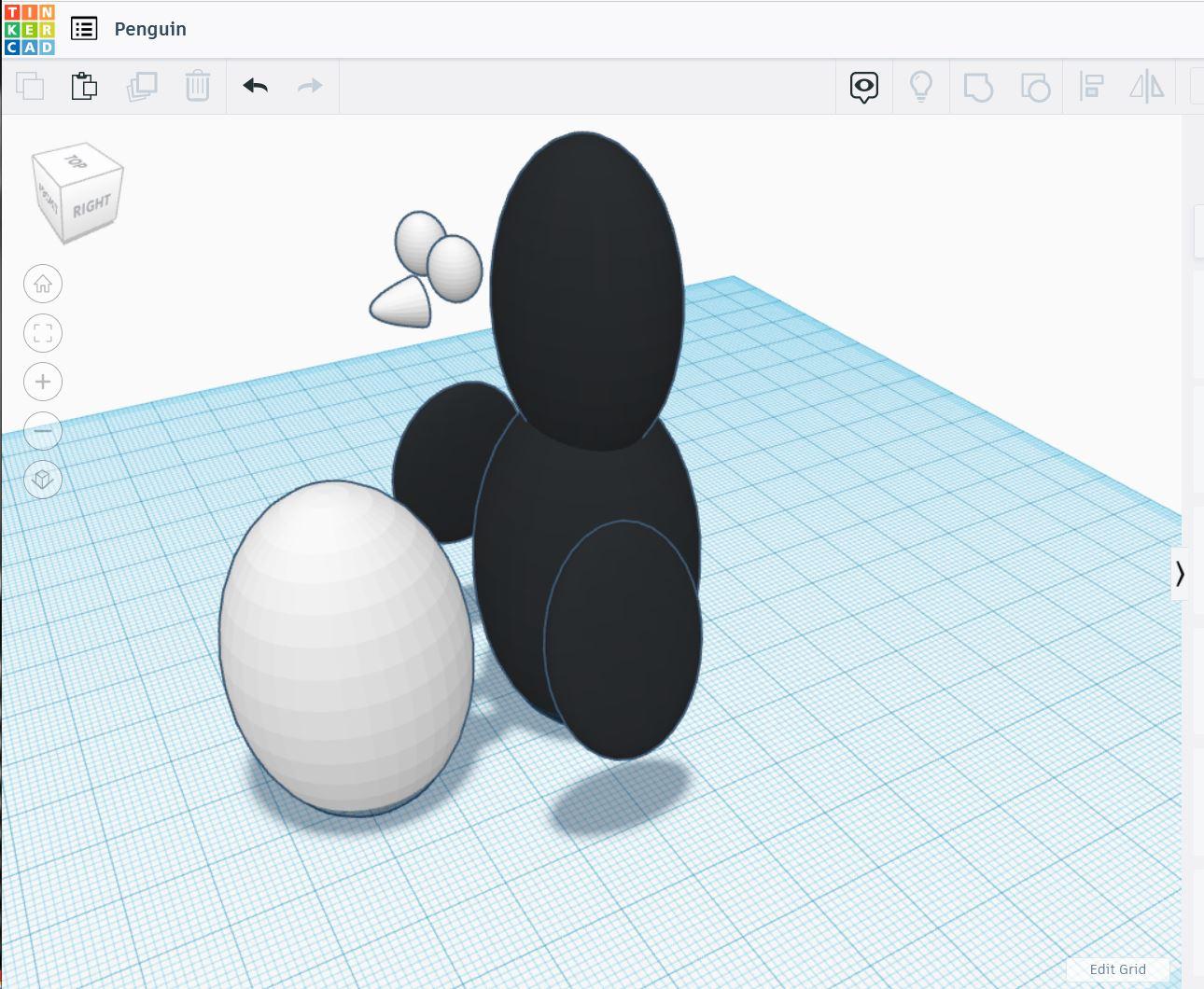Expand the collapsed shapes side panel
Image resolution: width=1204 pixels, height=989 pixels.
pos(1180,573)
